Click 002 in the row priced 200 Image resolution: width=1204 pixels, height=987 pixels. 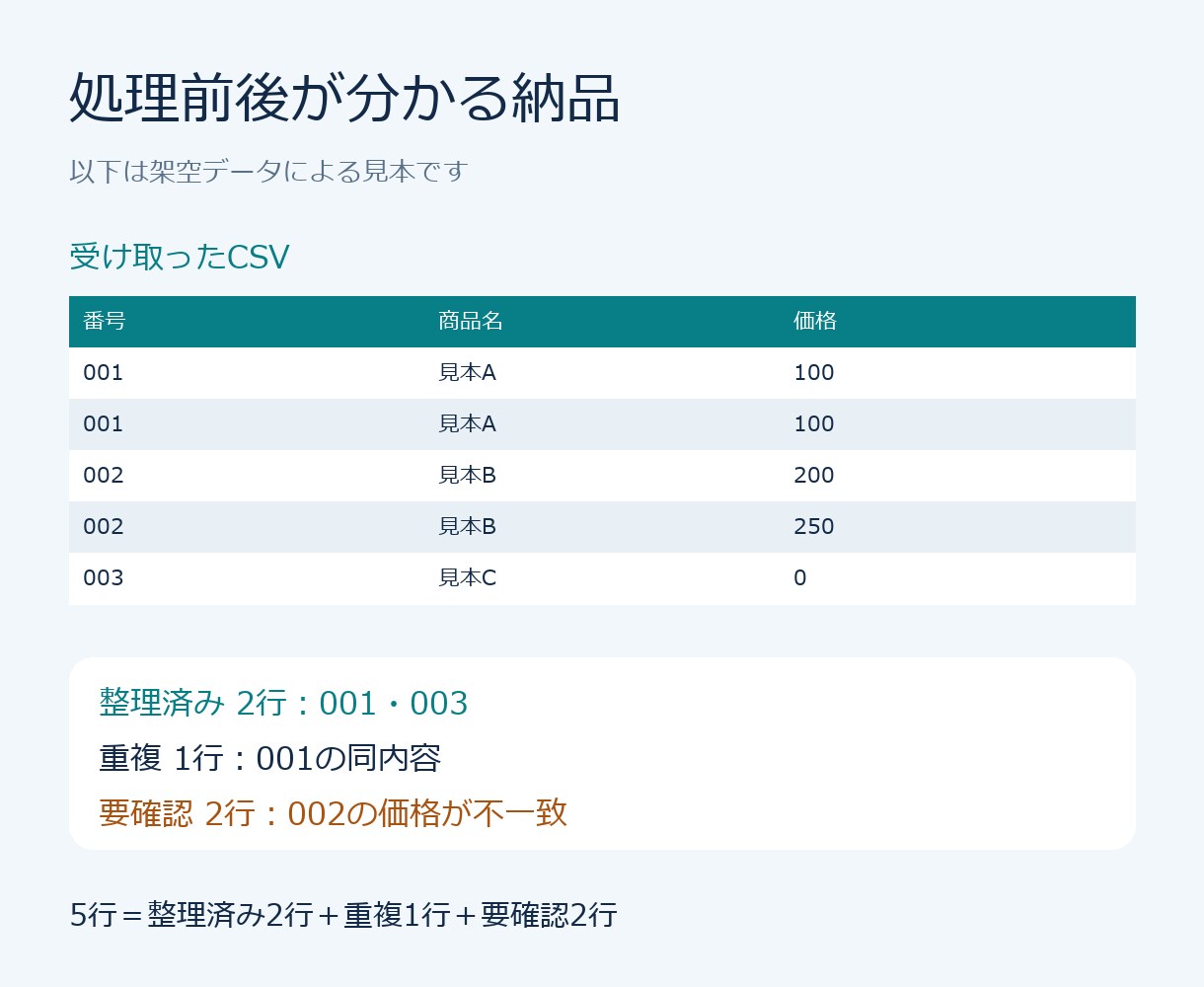[x=104, y=476]
